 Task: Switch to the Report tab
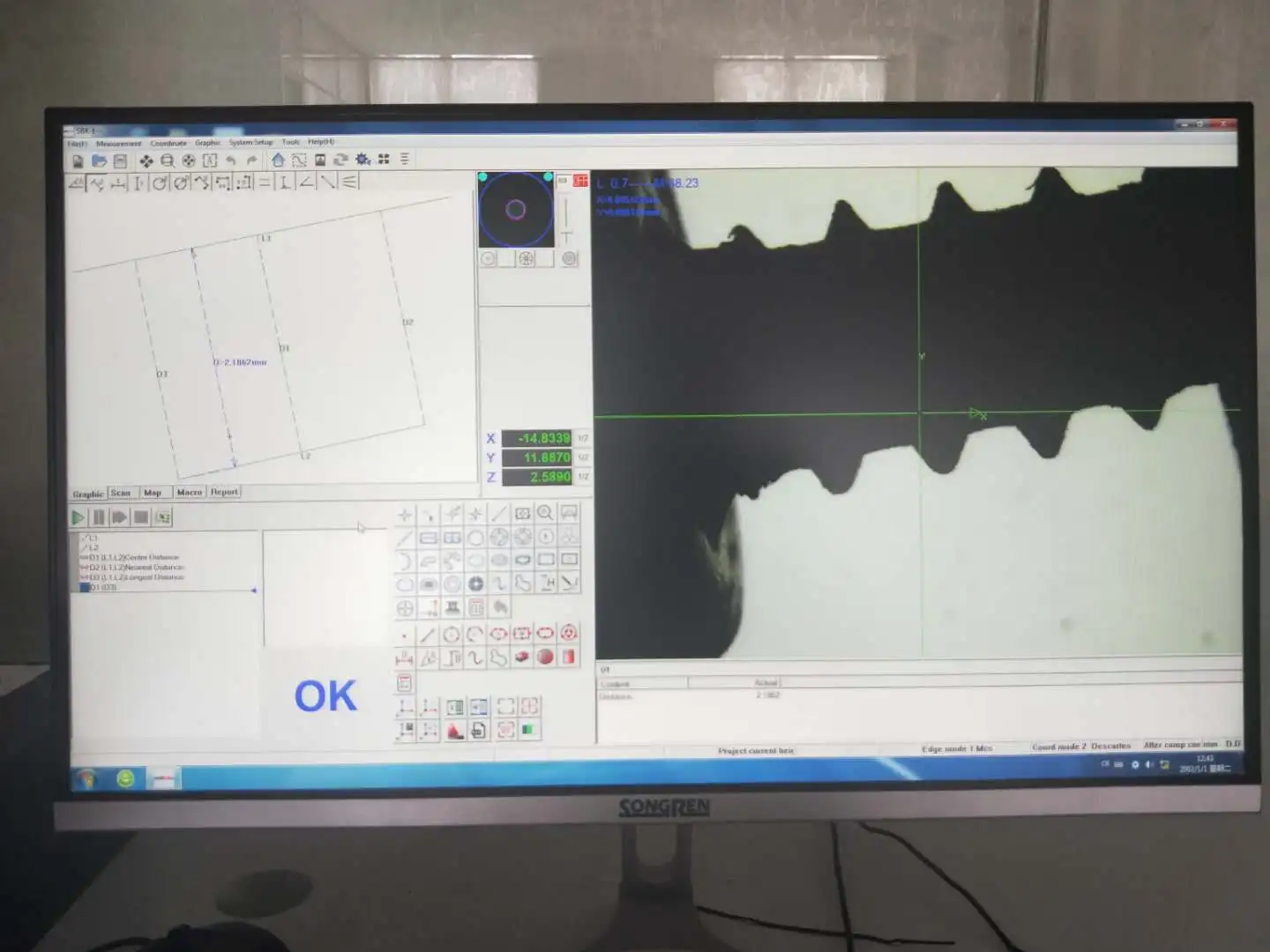click(x=224, y=492)
